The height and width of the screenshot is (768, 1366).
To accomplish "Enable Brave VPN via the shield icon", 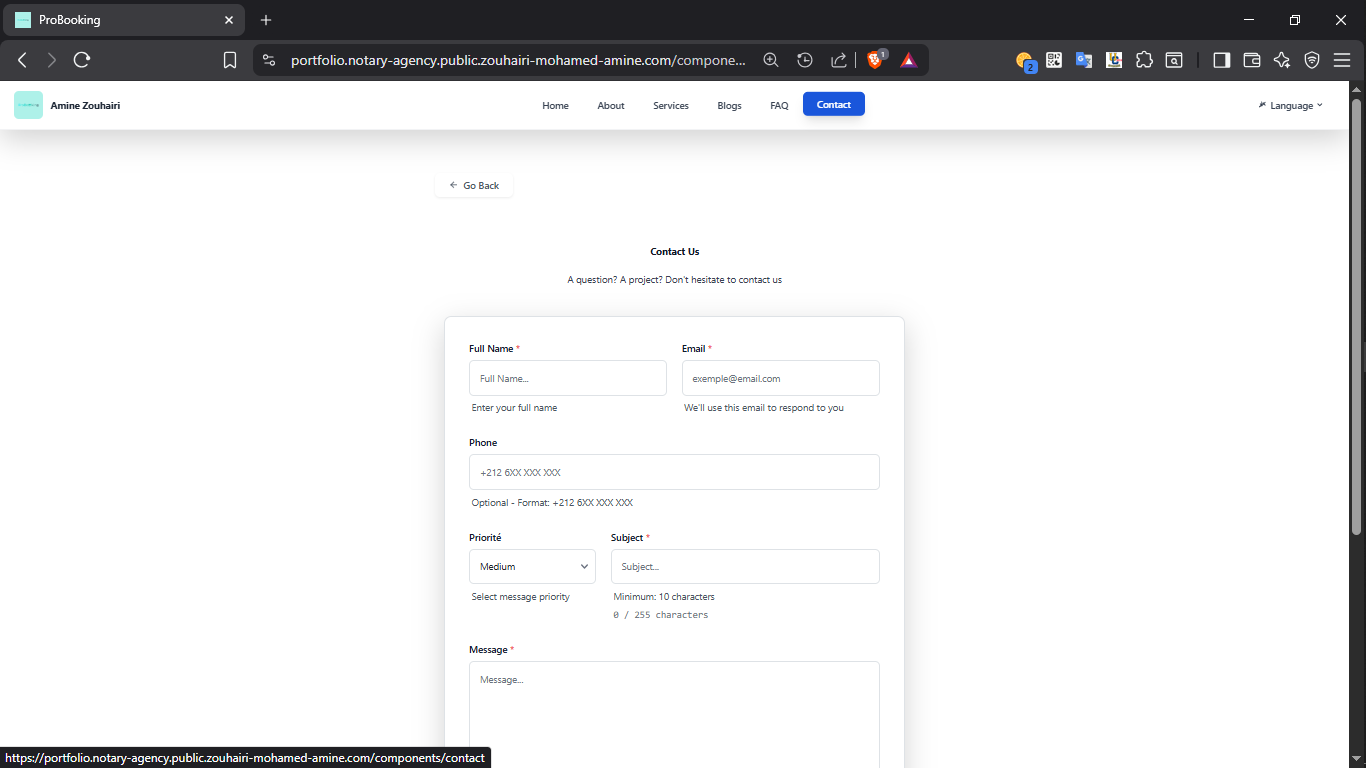I will coord(1312,59).
